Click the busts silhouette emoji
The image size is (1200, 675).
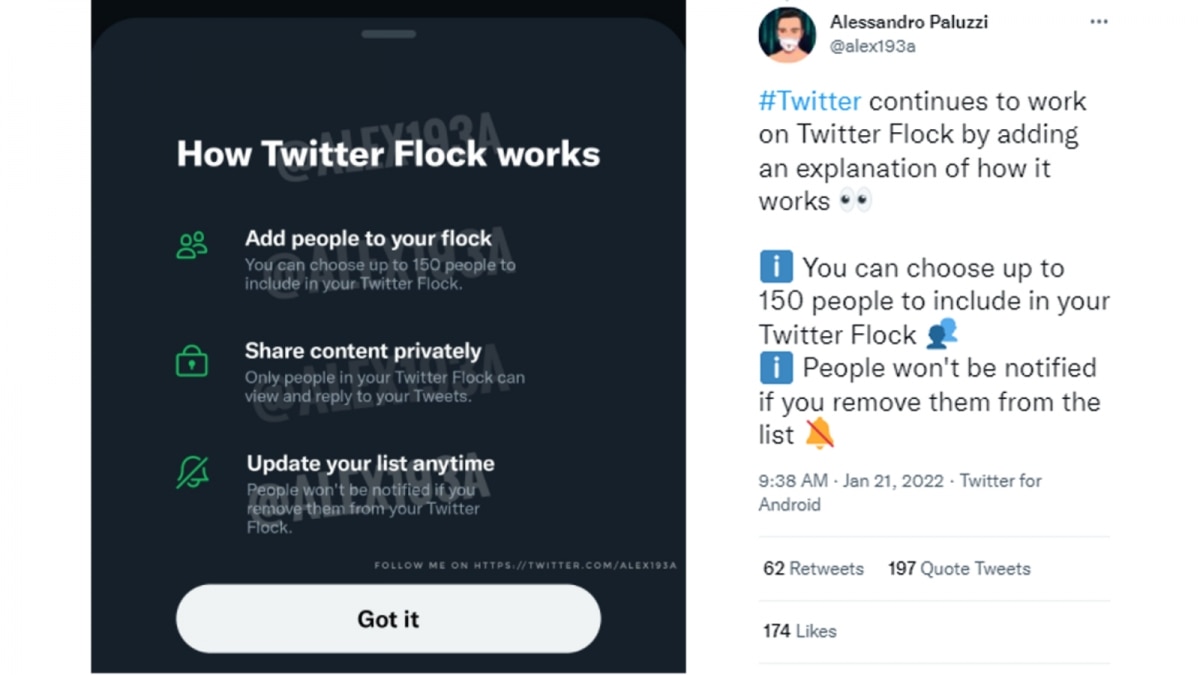(941, 334)
